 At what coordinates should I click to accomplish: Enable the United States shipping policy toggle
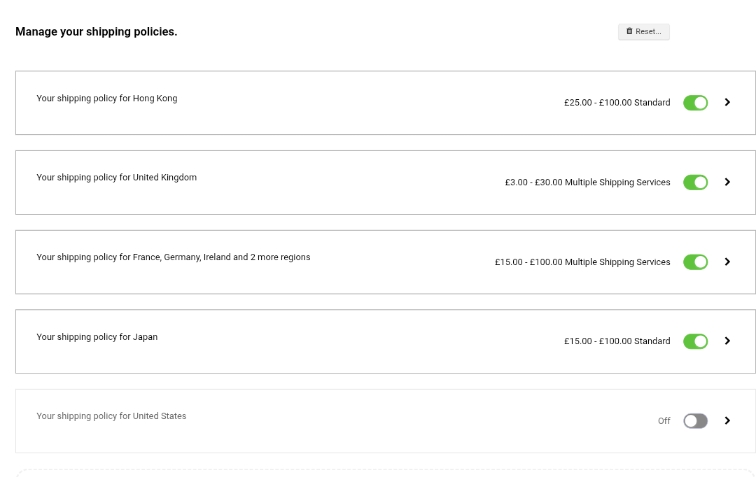[695, 421]
